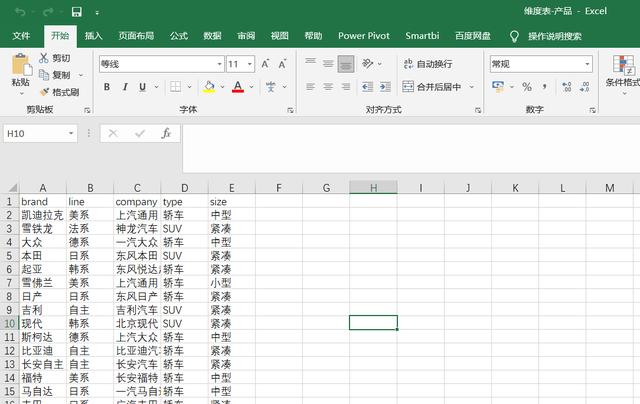
Task: Apply comma style icon
Action: coord(545,87)
